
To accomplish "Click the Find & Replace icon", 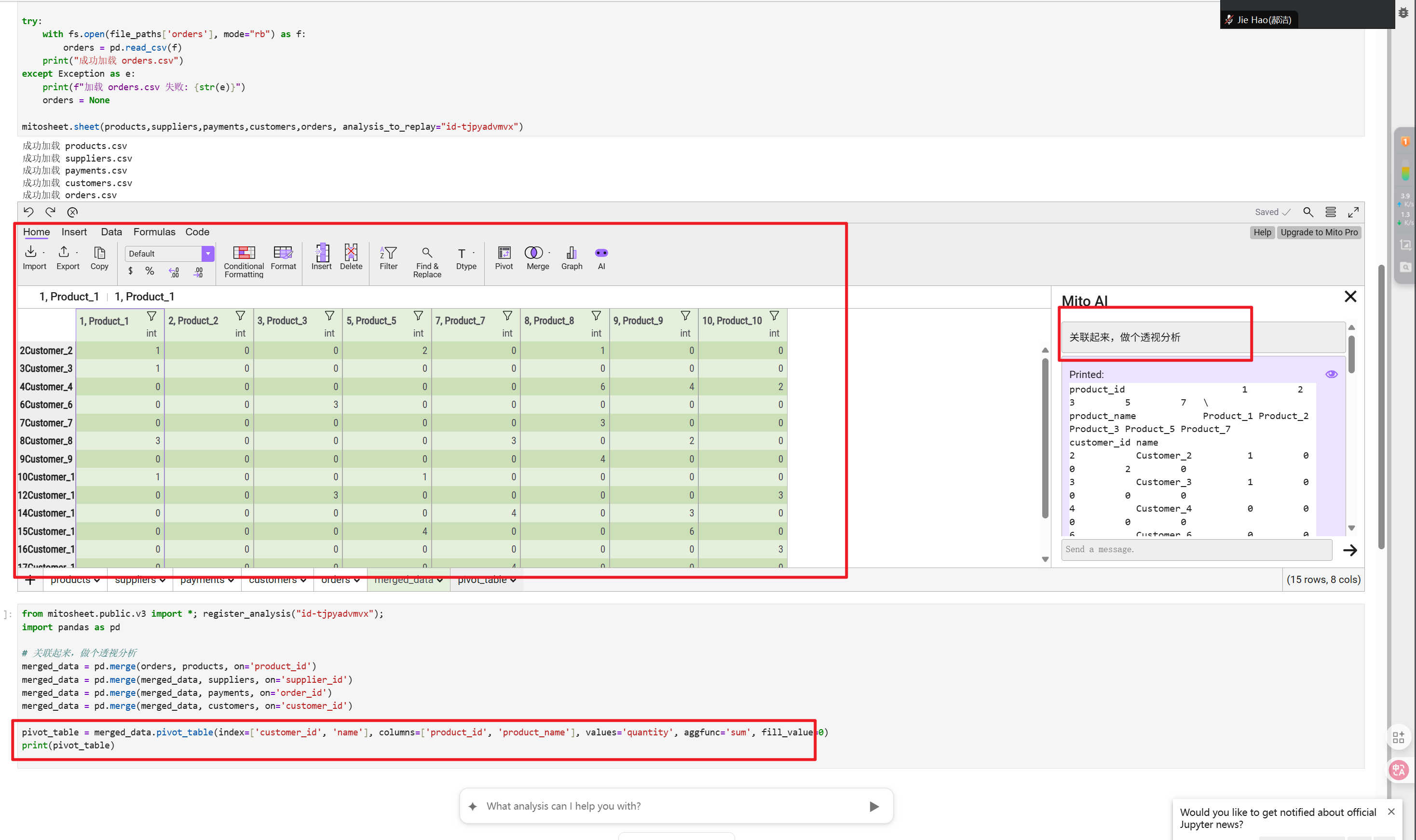I will 427,253.
